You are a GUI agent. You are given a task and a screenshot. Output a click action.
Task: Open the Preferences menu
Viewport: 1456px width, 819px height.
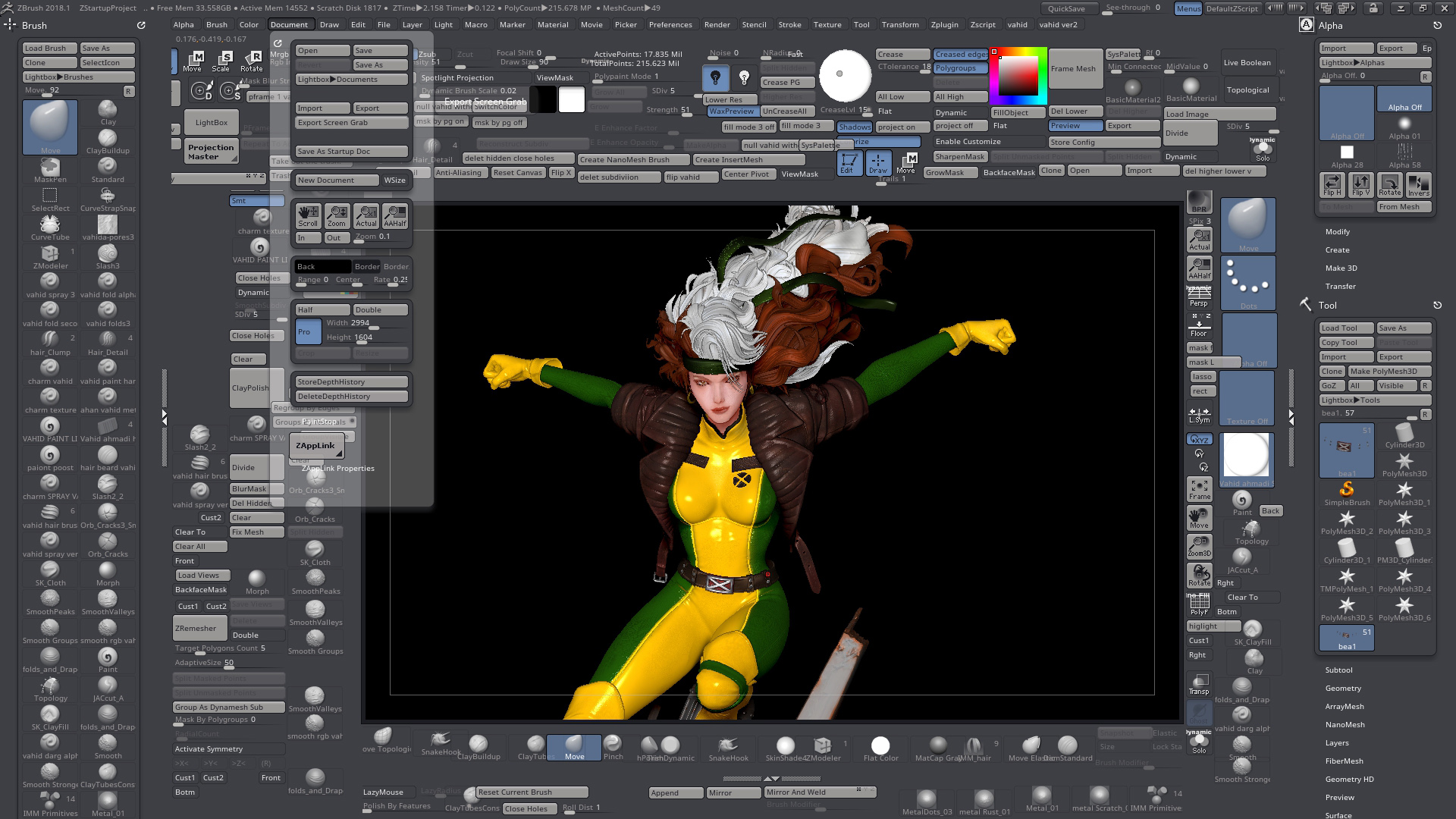670,25
